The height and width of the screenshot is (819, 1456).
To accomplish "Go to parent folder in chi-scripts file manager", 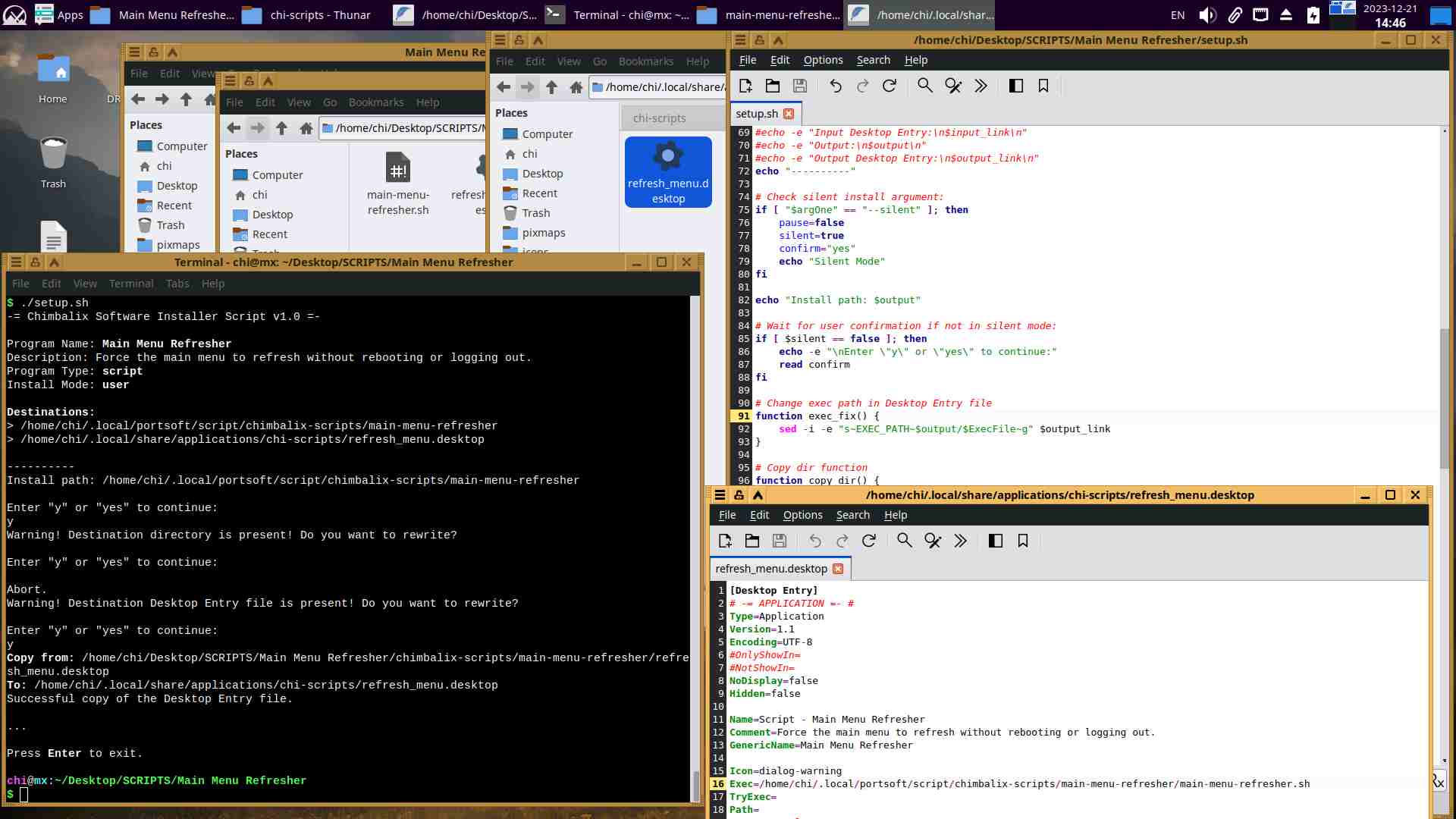I will coord(551,87).
